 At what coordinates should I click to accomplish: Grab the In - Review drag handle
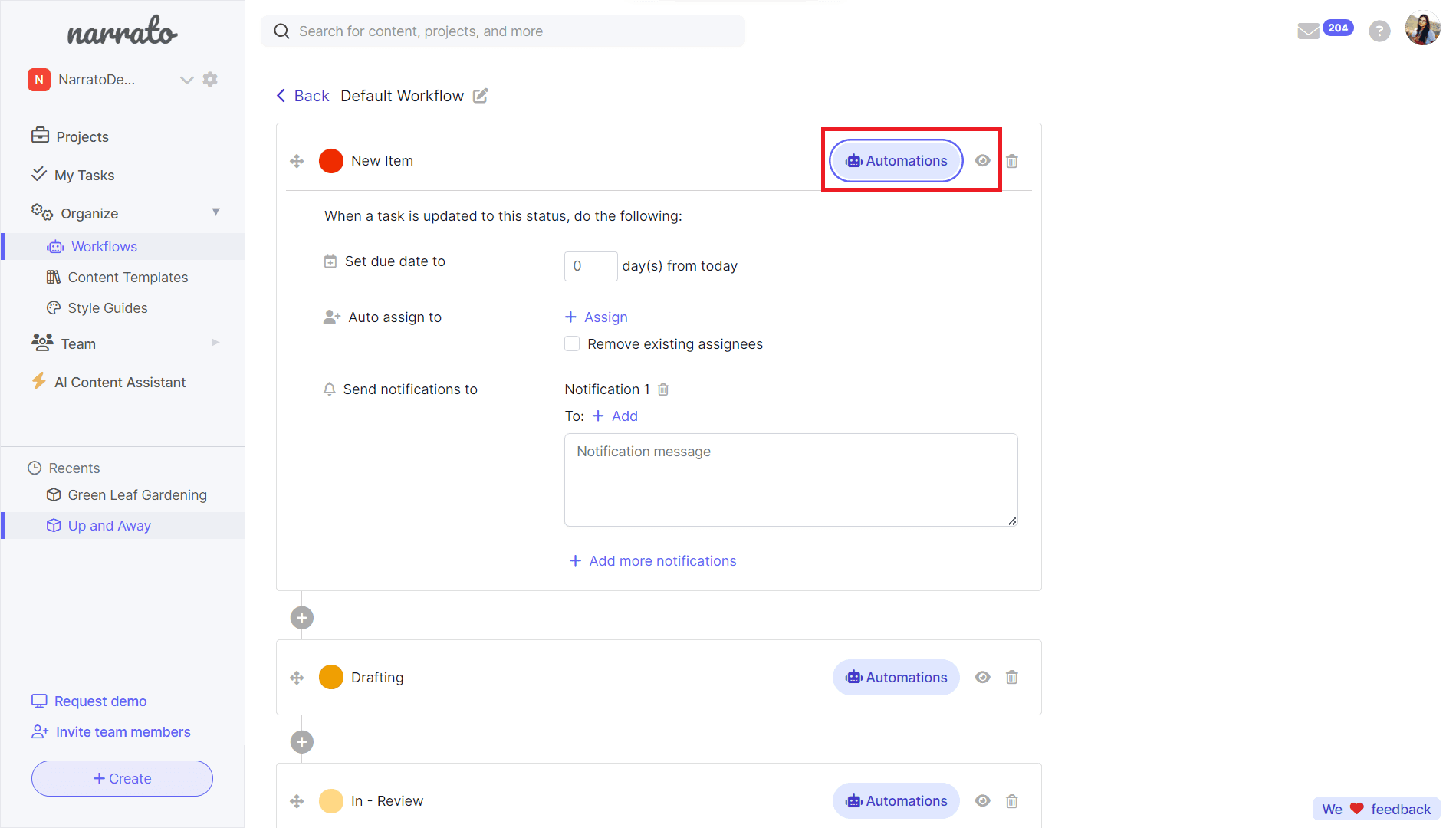click(297, 801)
